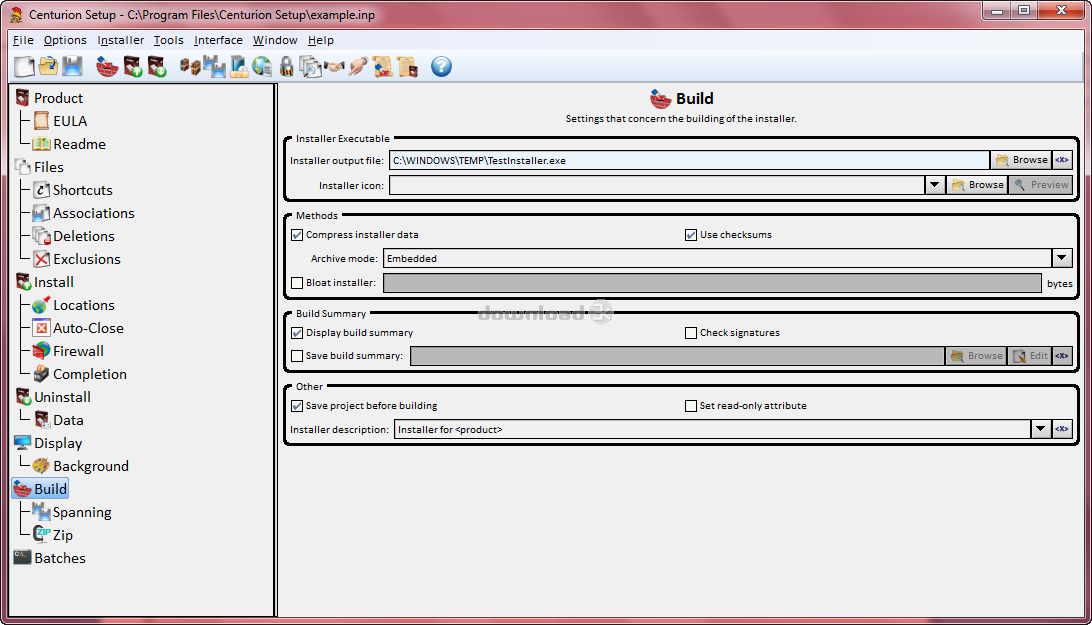Viewport: 1092px width, 625px height.
Task: Toggle Display build summary checkbox
Action: (x=297, y=333)
